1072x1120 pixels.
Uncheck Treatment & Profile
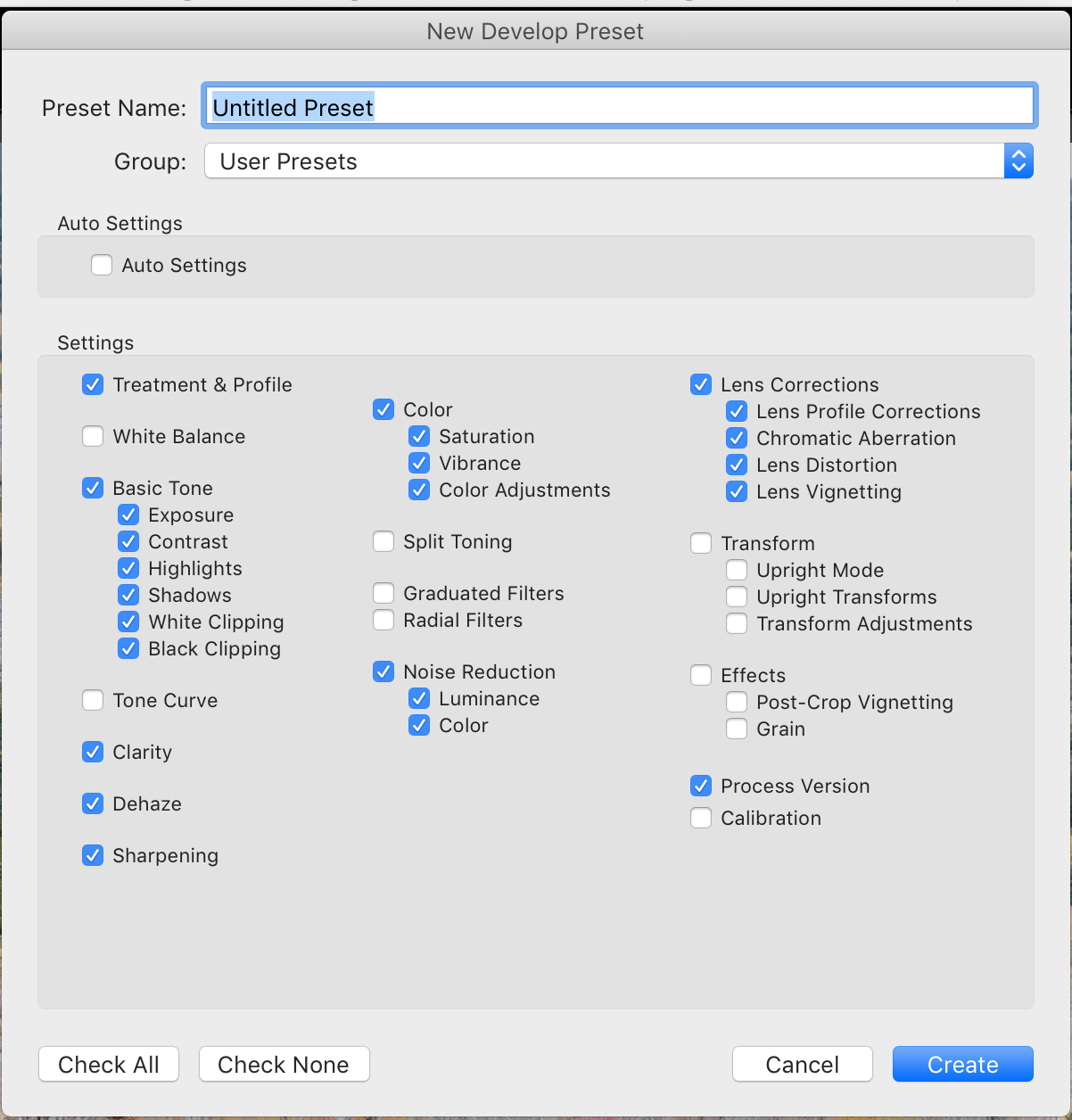(x=93, y=384)
